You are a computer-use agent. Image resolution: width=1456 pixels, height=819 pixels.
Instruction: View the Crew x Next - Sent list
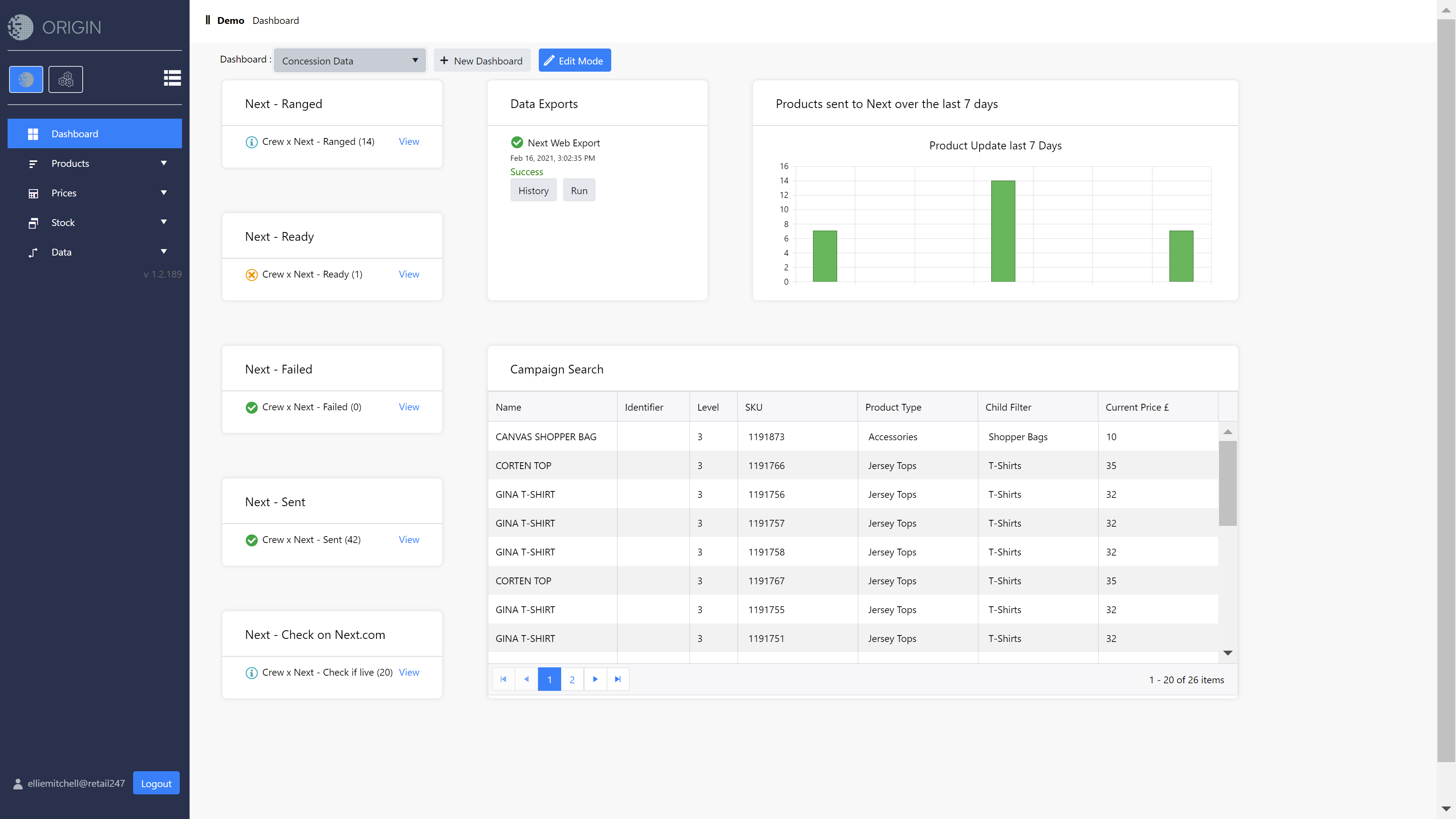409,540
